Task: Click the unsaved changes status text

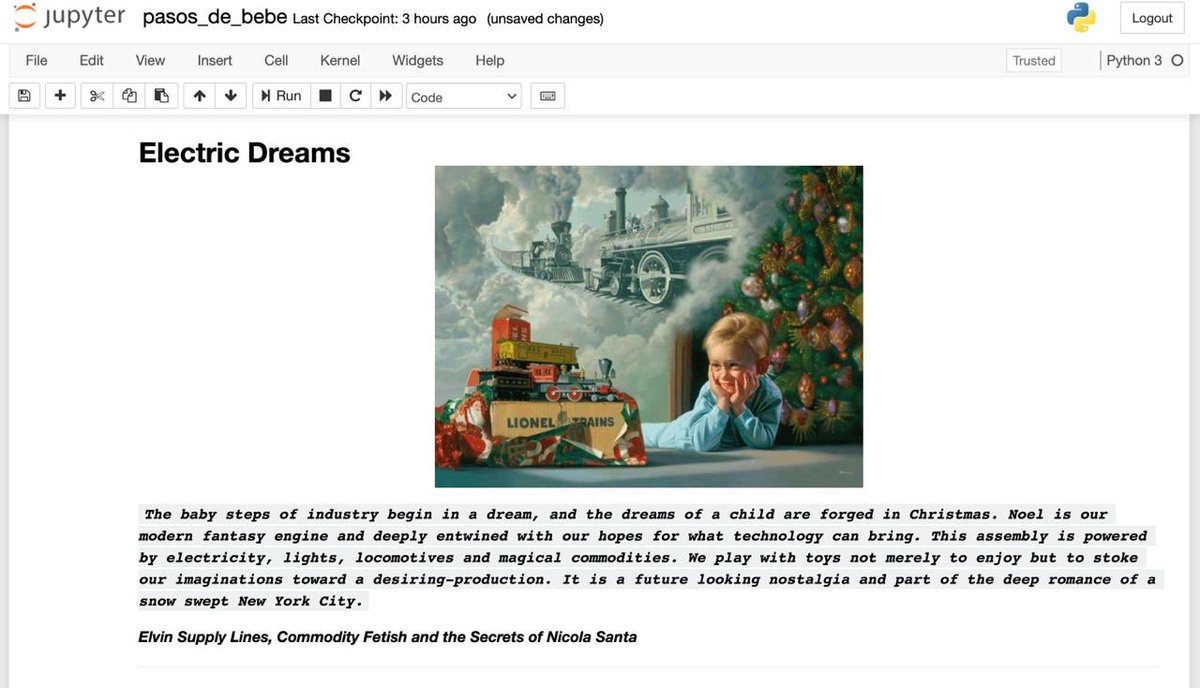Action: pyautogui.click(x=545, y=19)
